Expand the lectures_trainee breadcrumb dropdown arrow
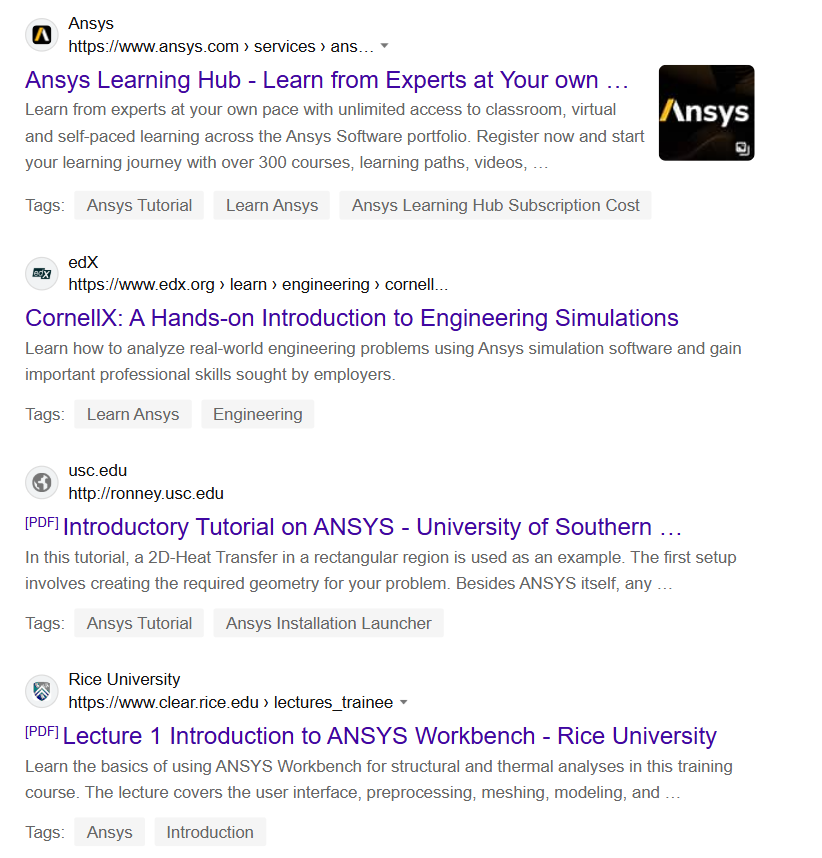The width and height of the screenshot is (822, 858). pyautogui.click(x=404, y=702)
